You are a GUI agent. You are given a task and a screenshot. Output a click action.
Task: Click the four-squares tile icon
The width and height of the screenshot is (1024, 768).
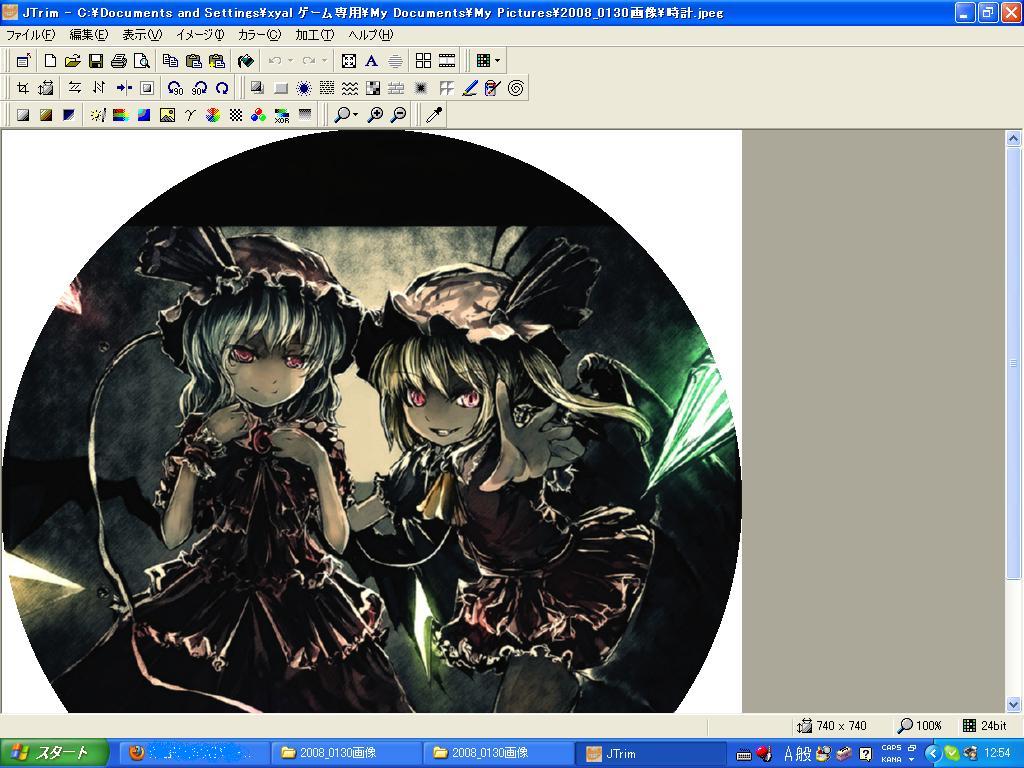(x=423, y=61)
